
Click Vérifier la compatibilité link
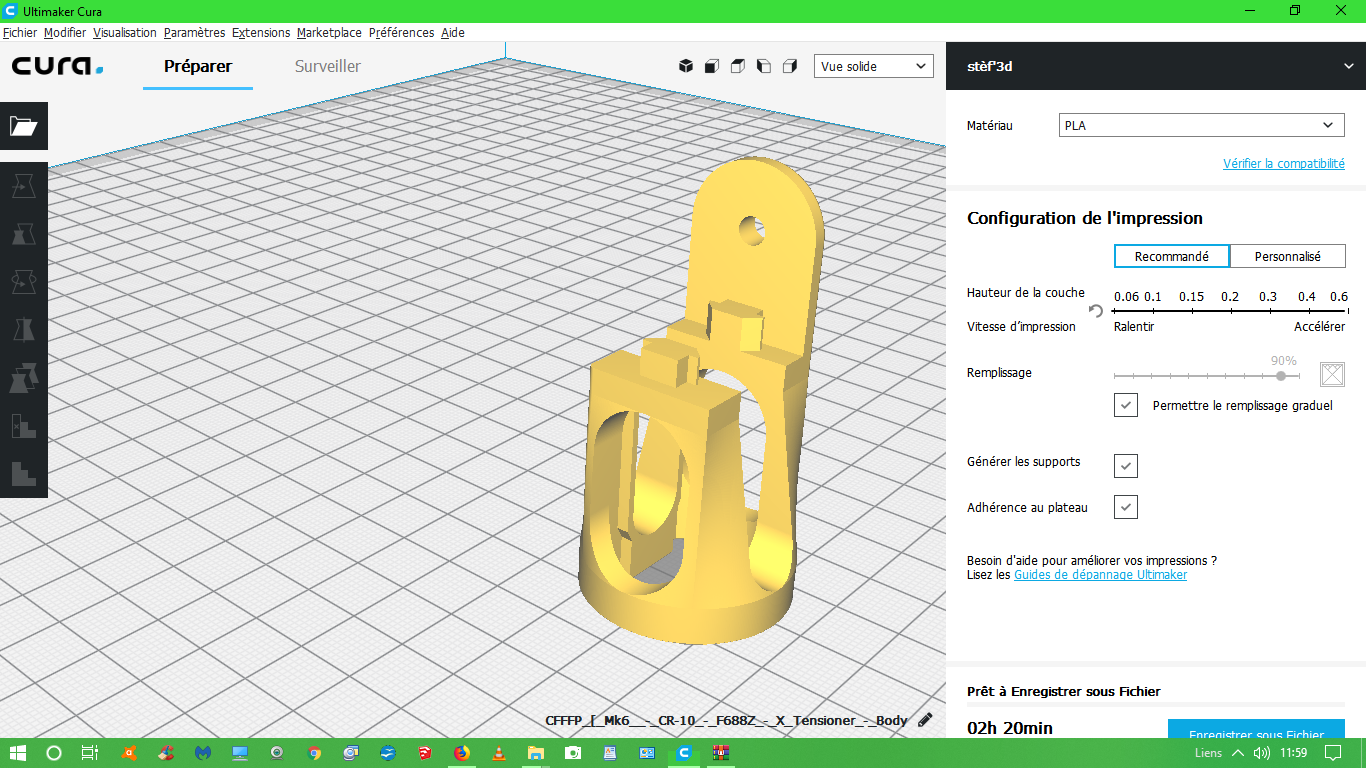(x=1284, y=163)
